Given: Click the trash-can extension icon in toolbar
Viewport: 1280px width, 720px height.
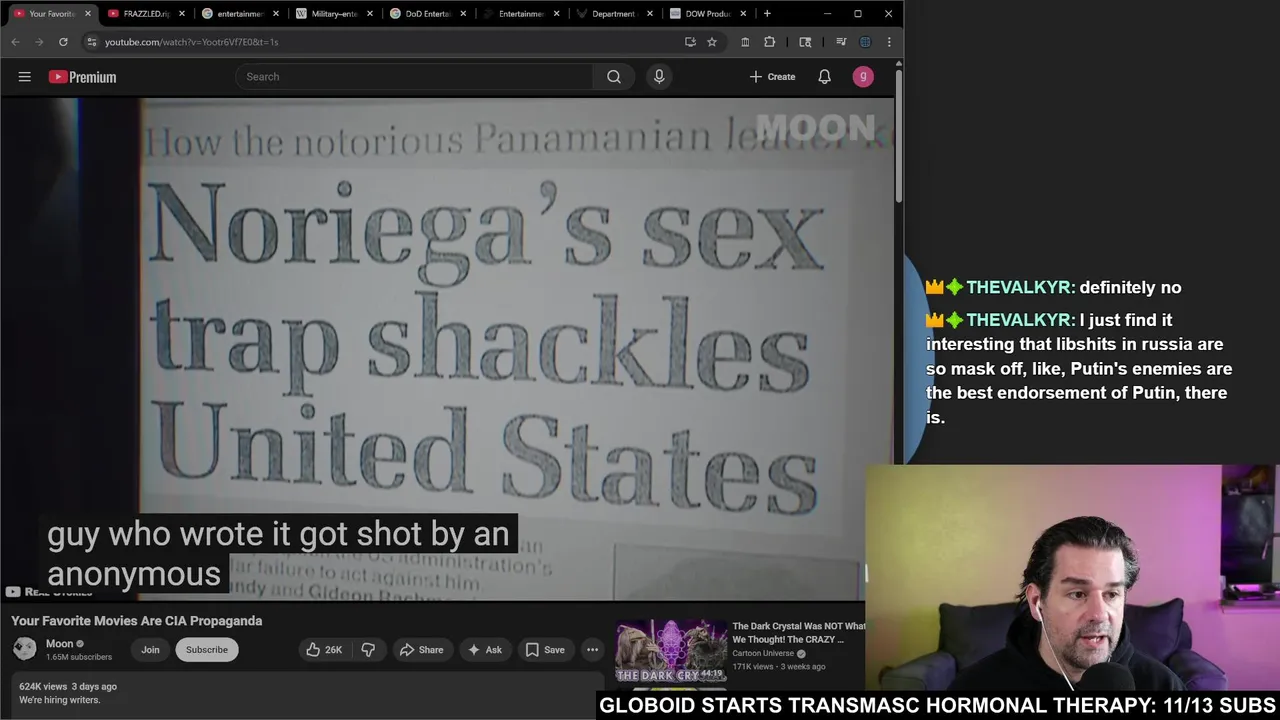Looking at the screenshot, I should (x=745, y=42).
